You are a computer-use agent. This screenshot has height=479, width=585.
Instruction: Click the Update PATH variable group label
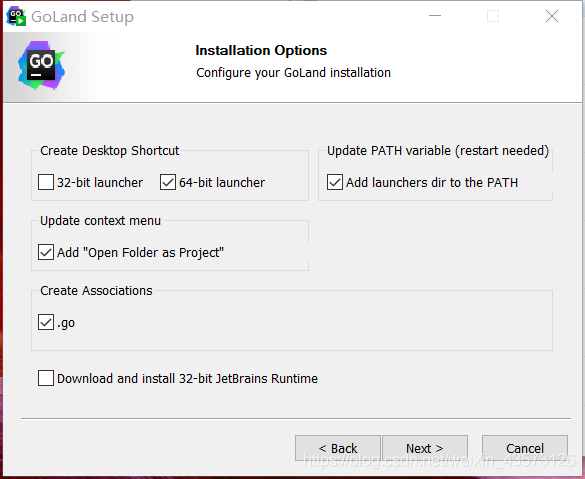pos(438,151)
